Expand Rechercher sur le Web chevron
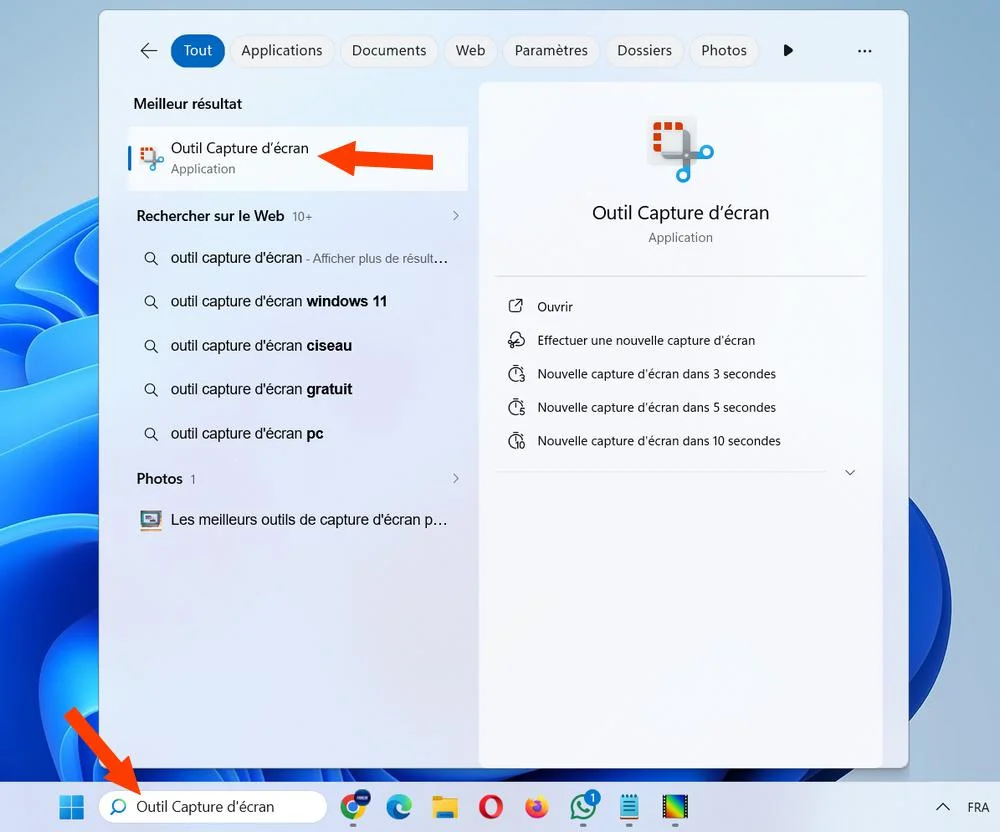The width and height of the screenshot is (1000, 832). click(x=455, y=215)
